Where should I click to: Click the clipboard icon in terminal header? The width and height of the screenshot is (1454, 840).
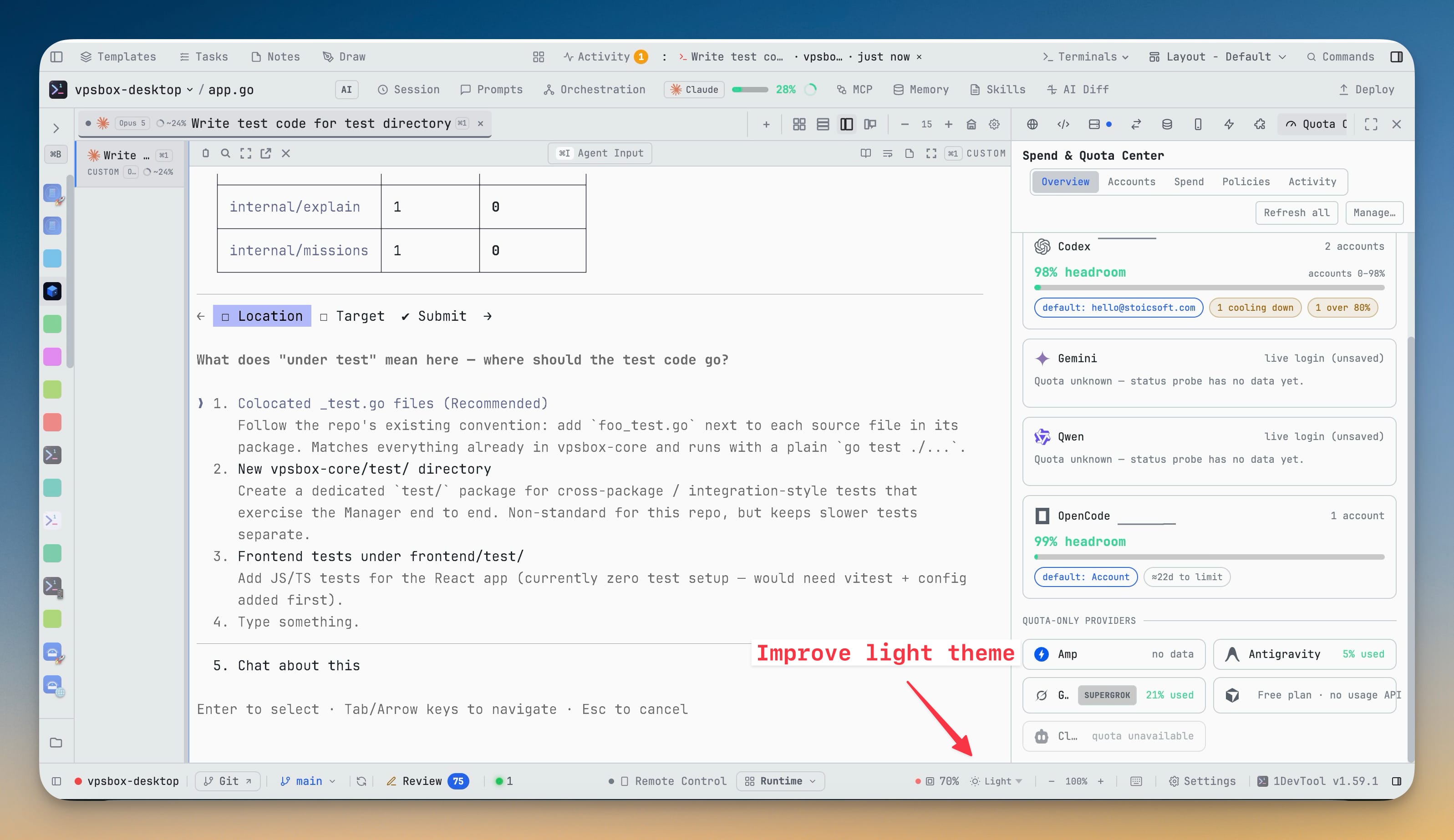(x=205, y=153)
